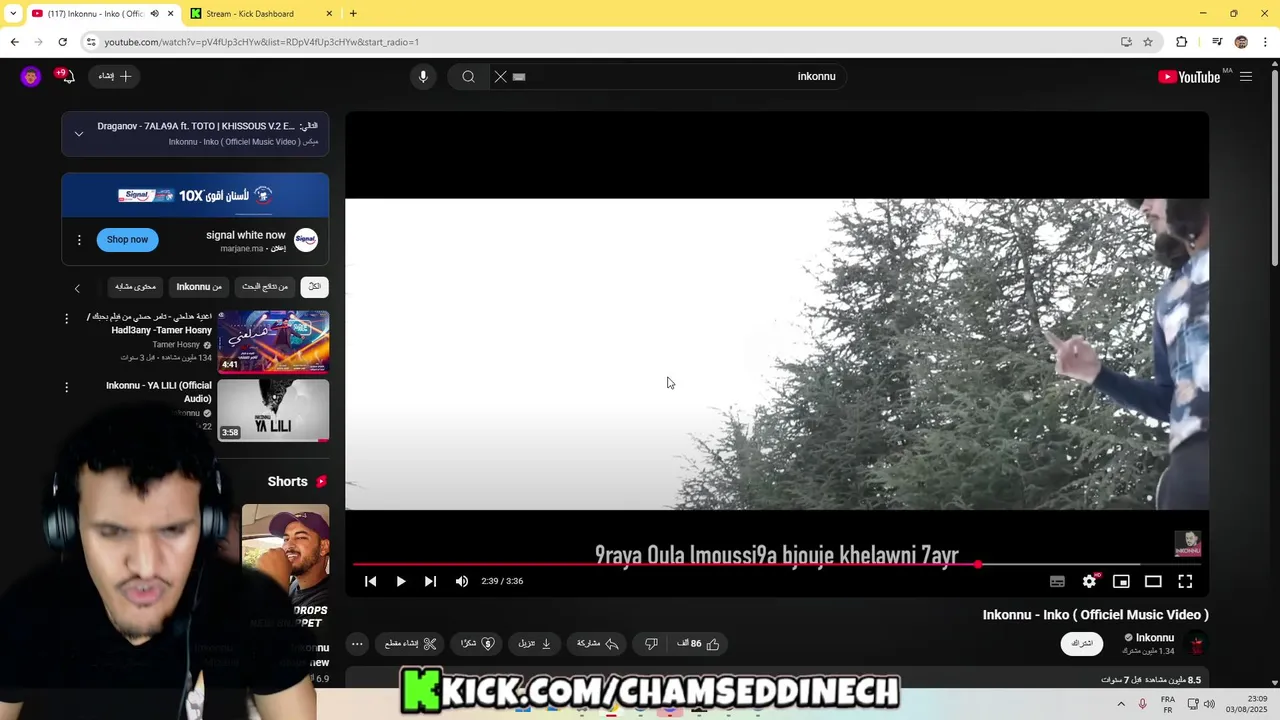1280x720 pixels.
Task: Select the محتوى مشابه filter chip
Action: click(x=135, y=287)
